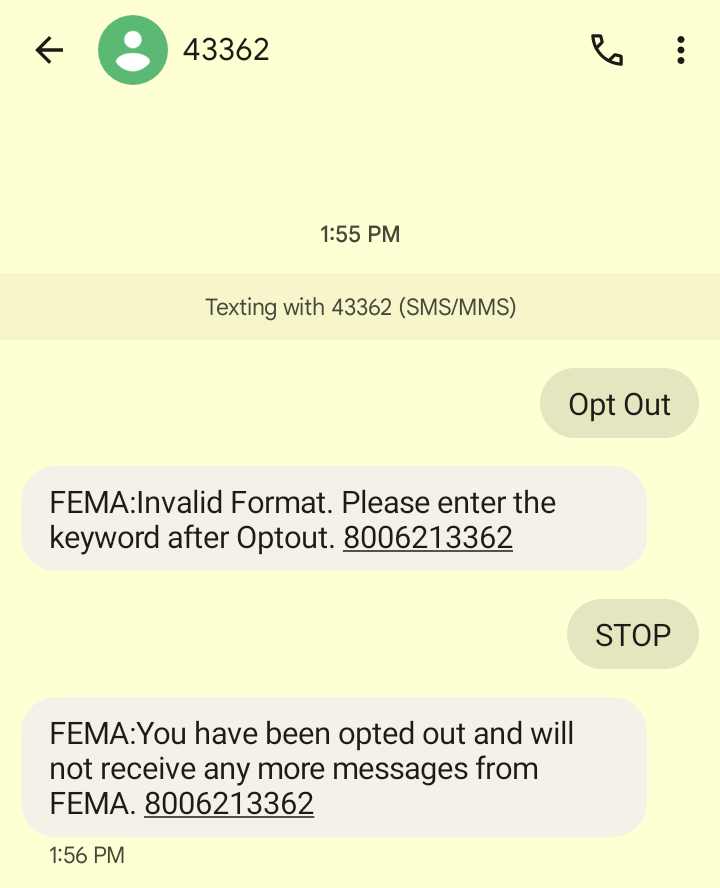Image resolution: width=720 pixels, height=888 pixels.
Task: Tap the 'Texting with 43362 (SMS/MMS)' banner
Action: click(360, 307)
